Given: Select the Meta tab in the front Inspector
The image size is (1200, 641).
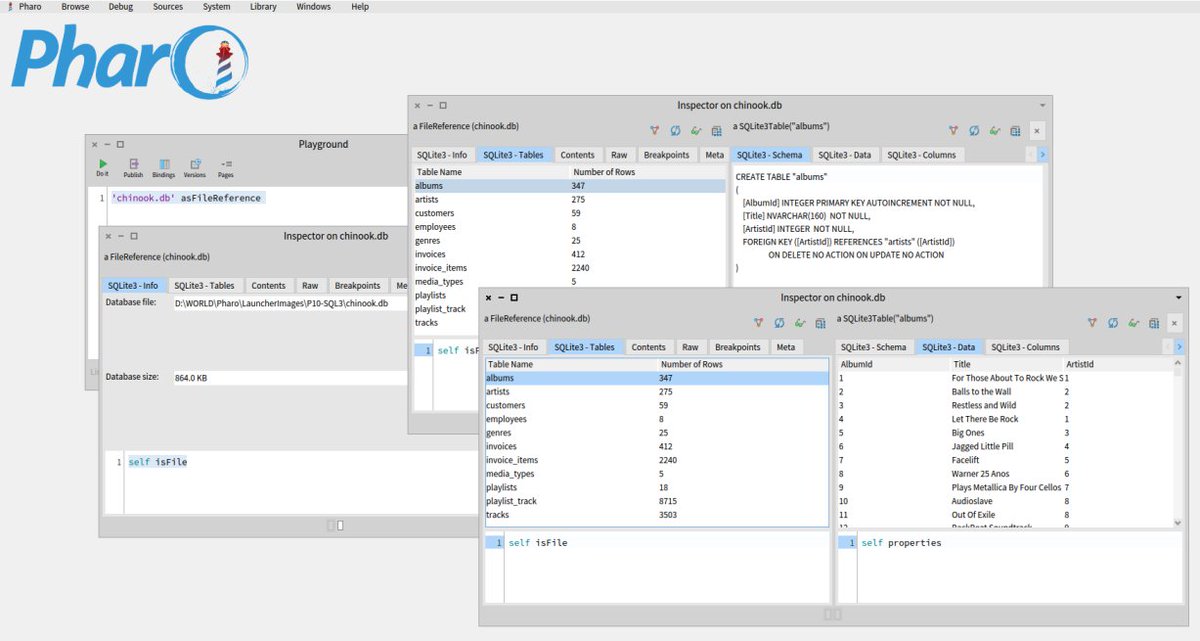Looking at the screenshot, I should click(786, 347).
